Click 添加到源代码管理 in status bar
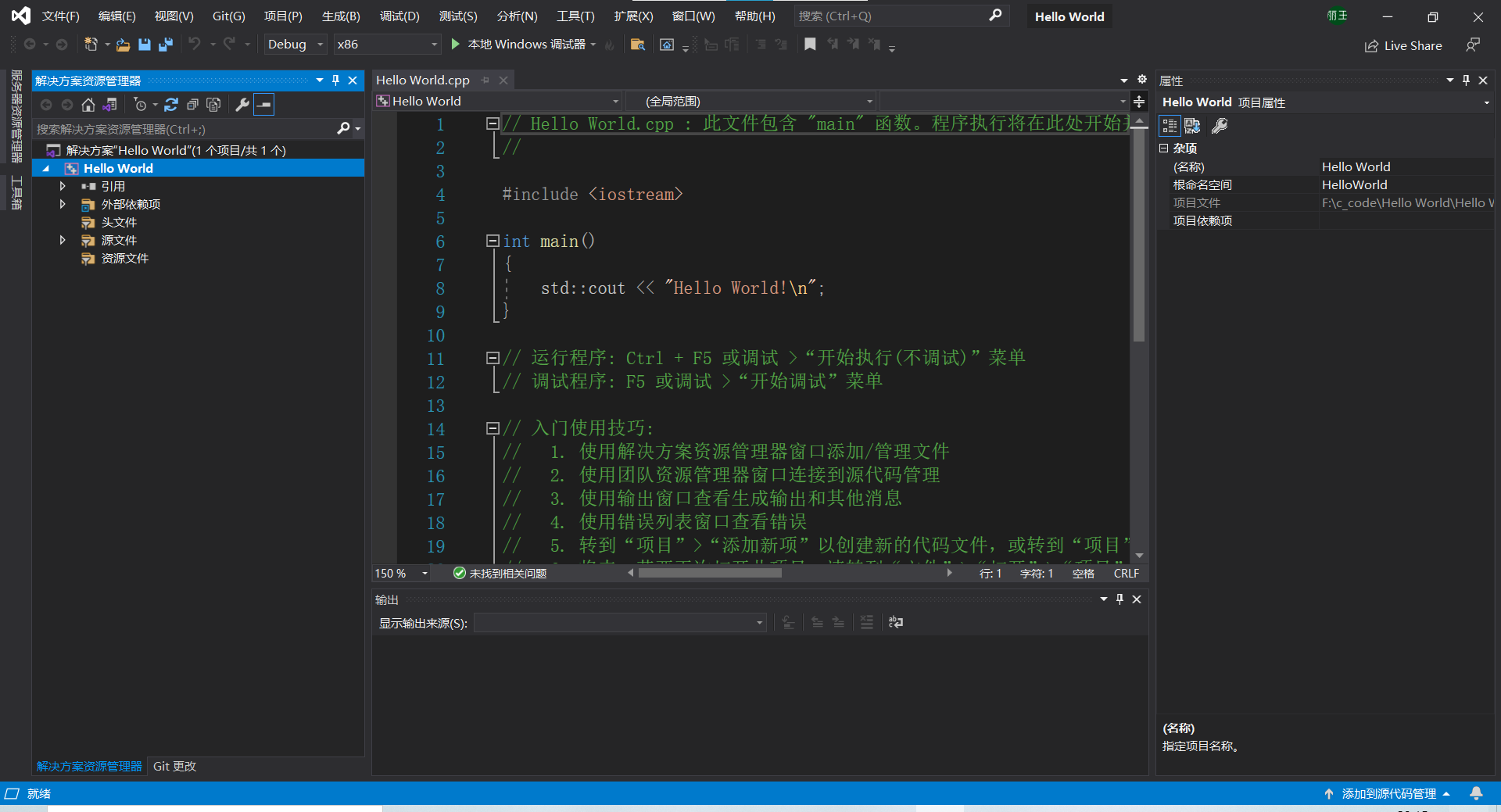Image resolution: width=1501 pixels, height=812 pixels. coord(1388,793)
